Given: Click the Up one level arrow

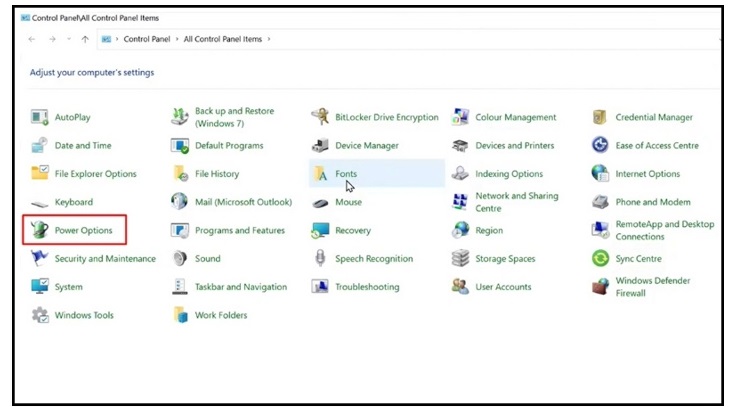Looking at the screenshot, I should [x=84, y=39].
